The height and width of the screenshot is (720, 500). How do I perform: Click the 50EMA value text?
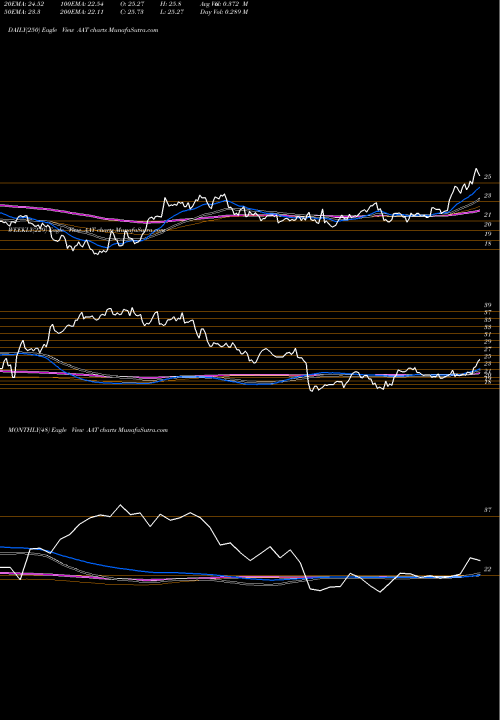[21, 12]
